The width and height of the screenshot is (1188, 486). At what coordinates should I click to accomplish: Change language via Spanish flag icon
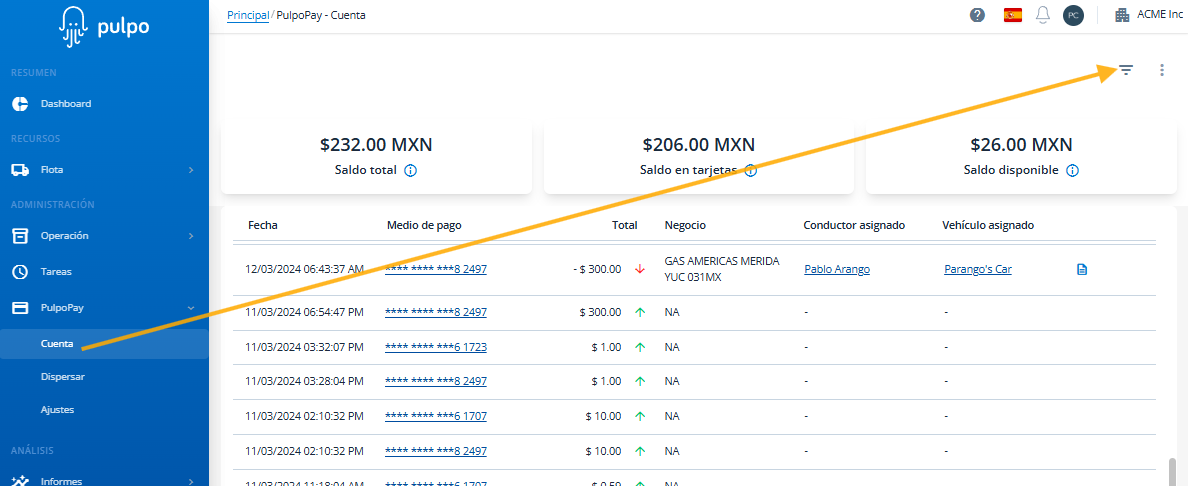pyautogui.click(x=1012, y=15)
